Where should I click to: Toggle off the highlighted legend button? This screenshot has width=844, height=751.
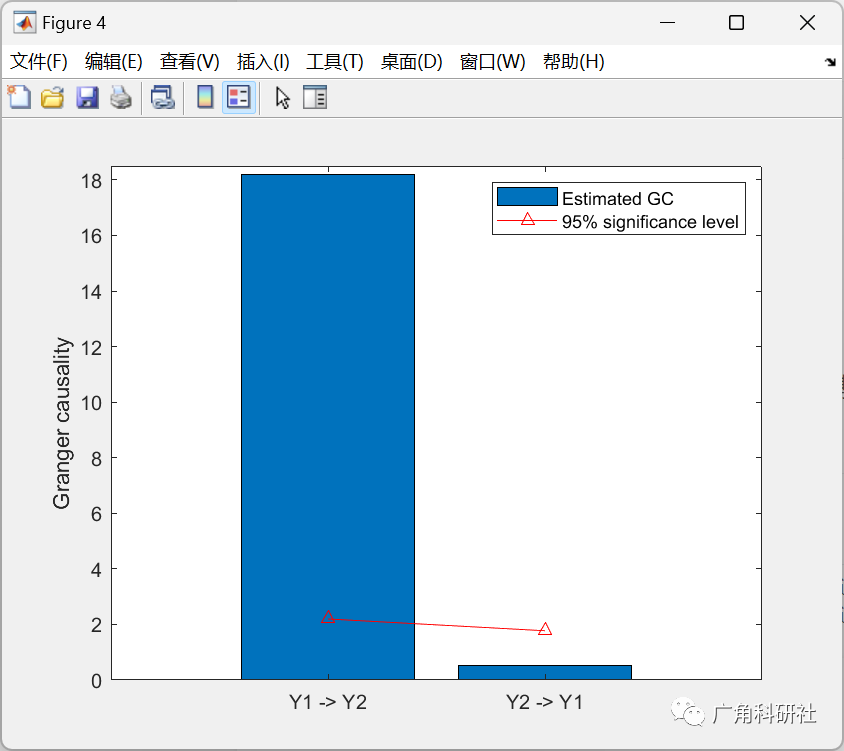pyautogui.click(x=237, y=97)
